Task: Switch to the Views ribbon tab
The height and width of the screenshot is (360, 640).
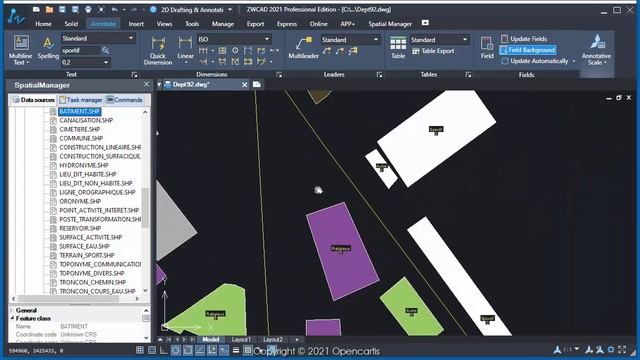Action: point(164,24)
